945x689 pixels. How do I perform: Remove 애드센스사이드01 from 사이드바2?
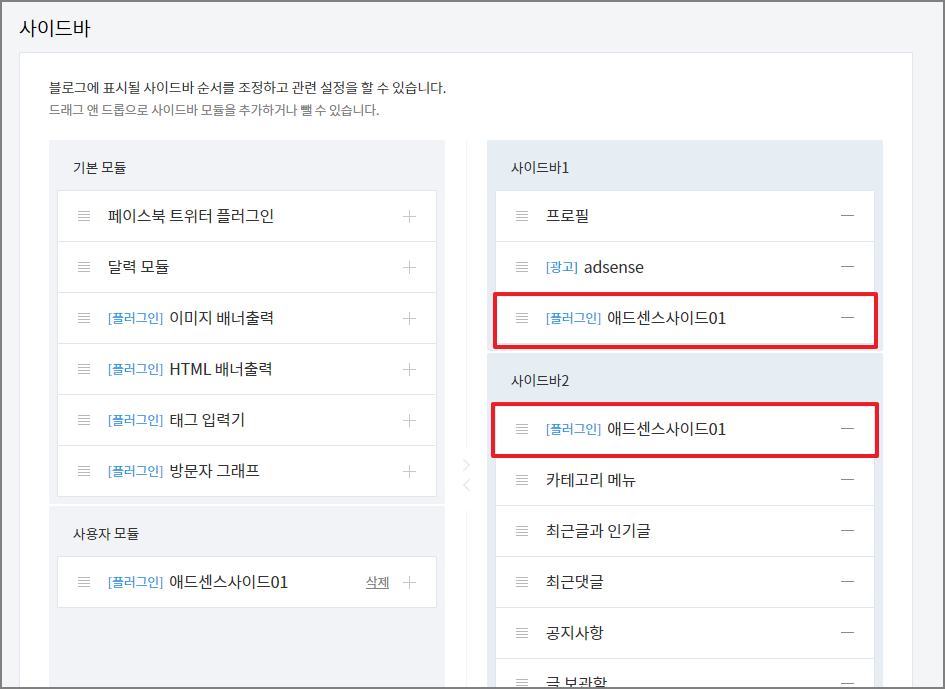[x=847, y=429]
